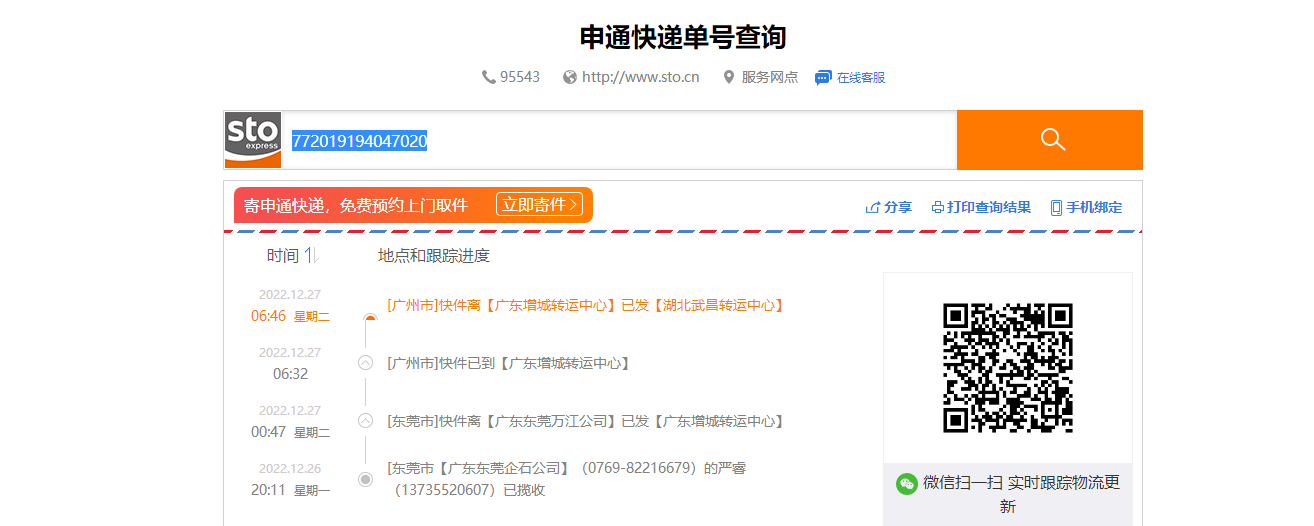The height and width of the screenshot is (526, 1314).
Task: Click 寄申通快递，免费预约上门取件 banner text
Action: click(356, 205)
